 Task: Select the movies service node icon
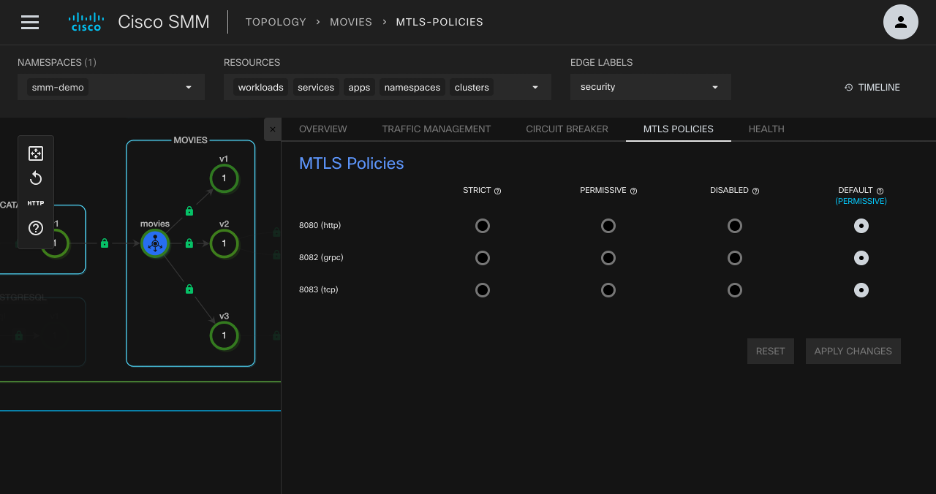click(x=154, y=243)
